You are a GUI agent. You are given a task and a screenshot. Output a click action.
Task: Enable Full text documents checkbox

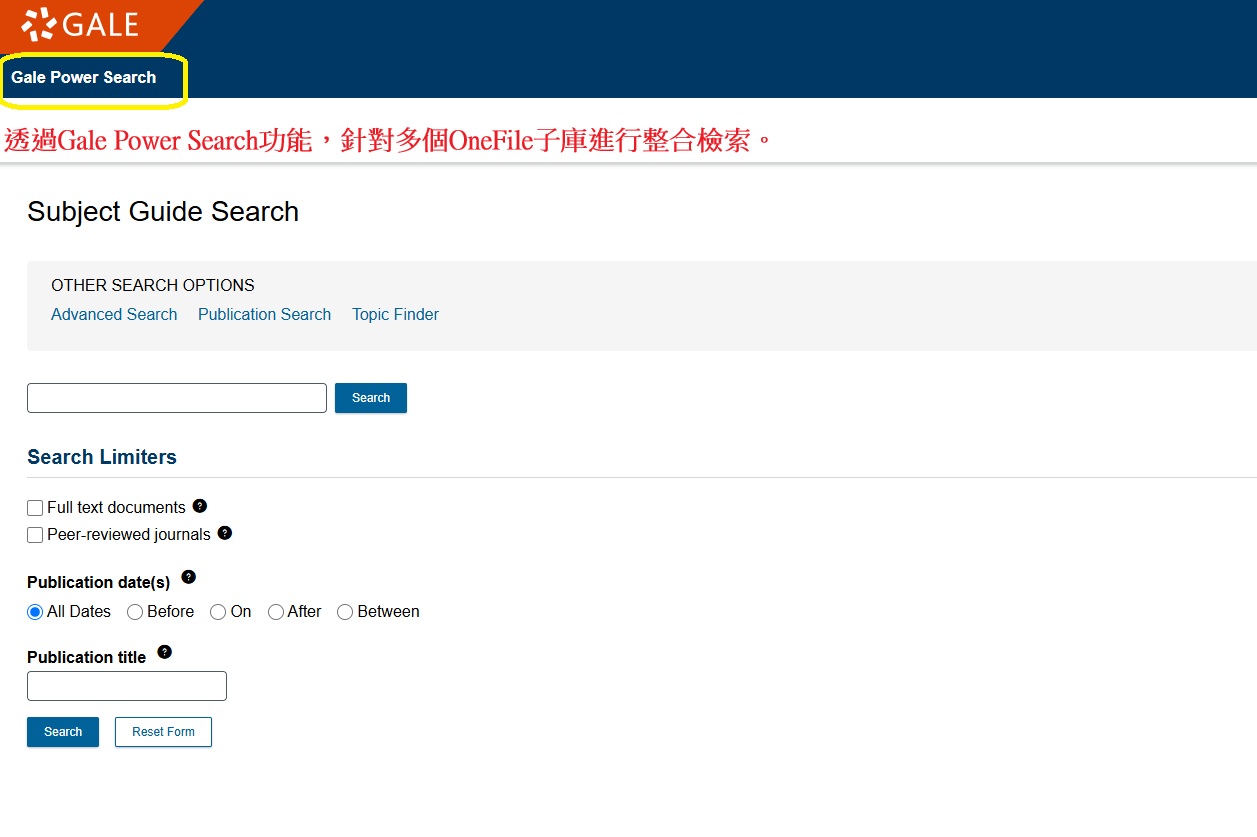click(35, 508)
